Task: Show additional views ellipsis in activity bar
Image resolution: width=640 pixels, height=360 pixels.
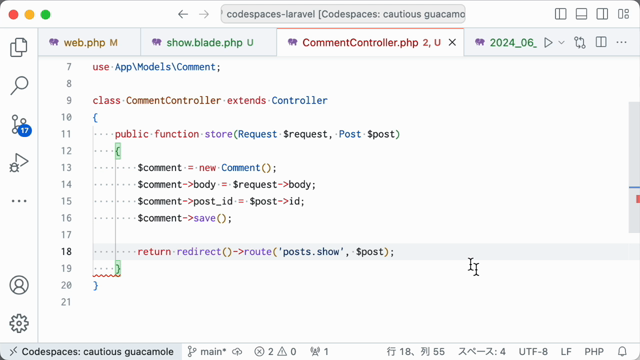Action: (19, 201)
